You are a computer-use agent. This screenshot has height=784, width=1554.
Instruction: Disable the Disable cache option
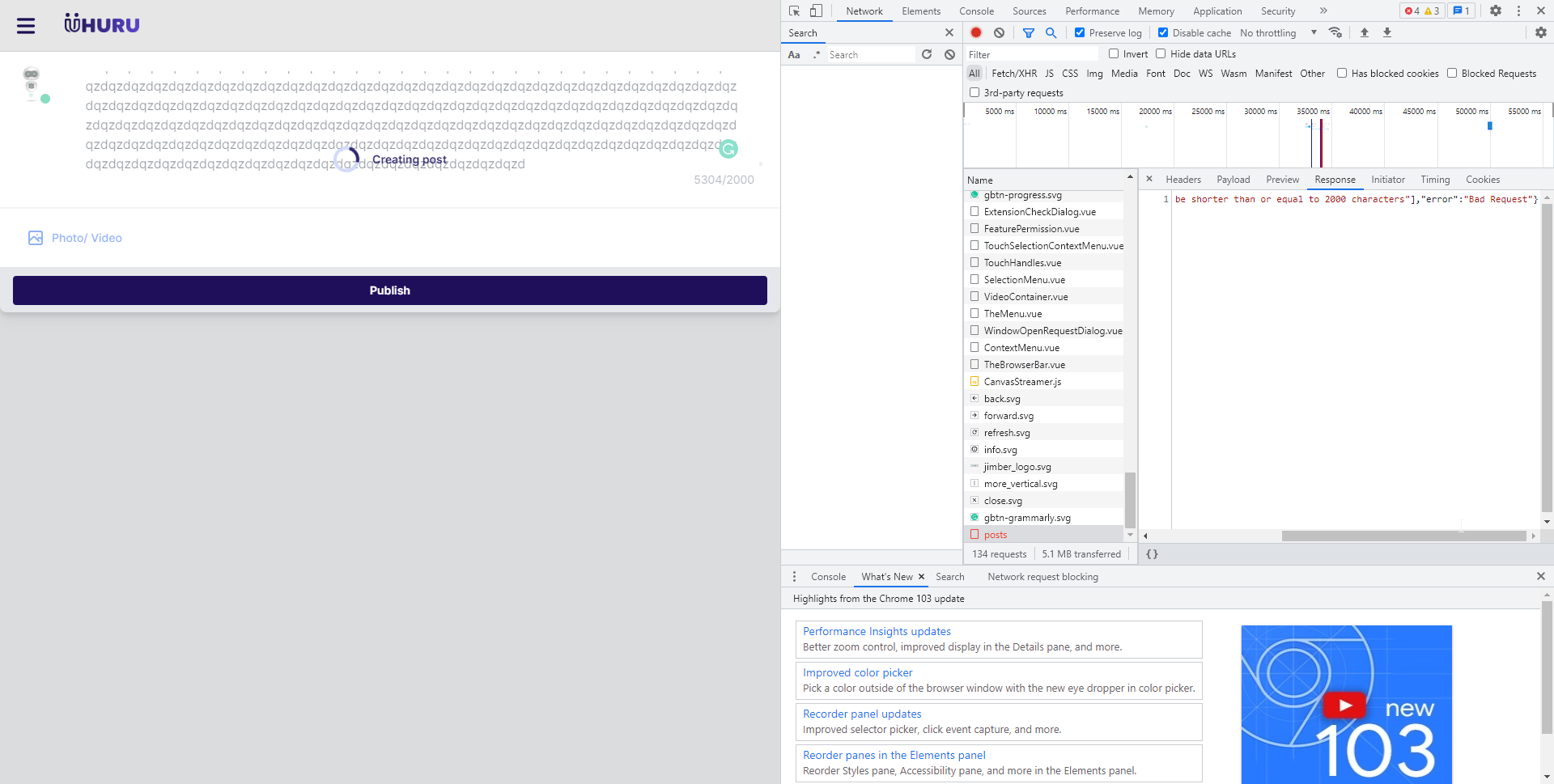(x=1163, y=32)
